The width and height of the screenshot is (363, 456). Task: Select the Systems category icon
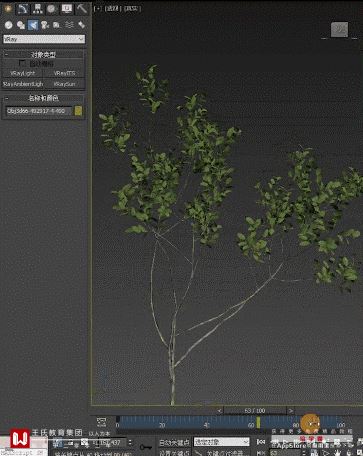click(x=81, y=25)
